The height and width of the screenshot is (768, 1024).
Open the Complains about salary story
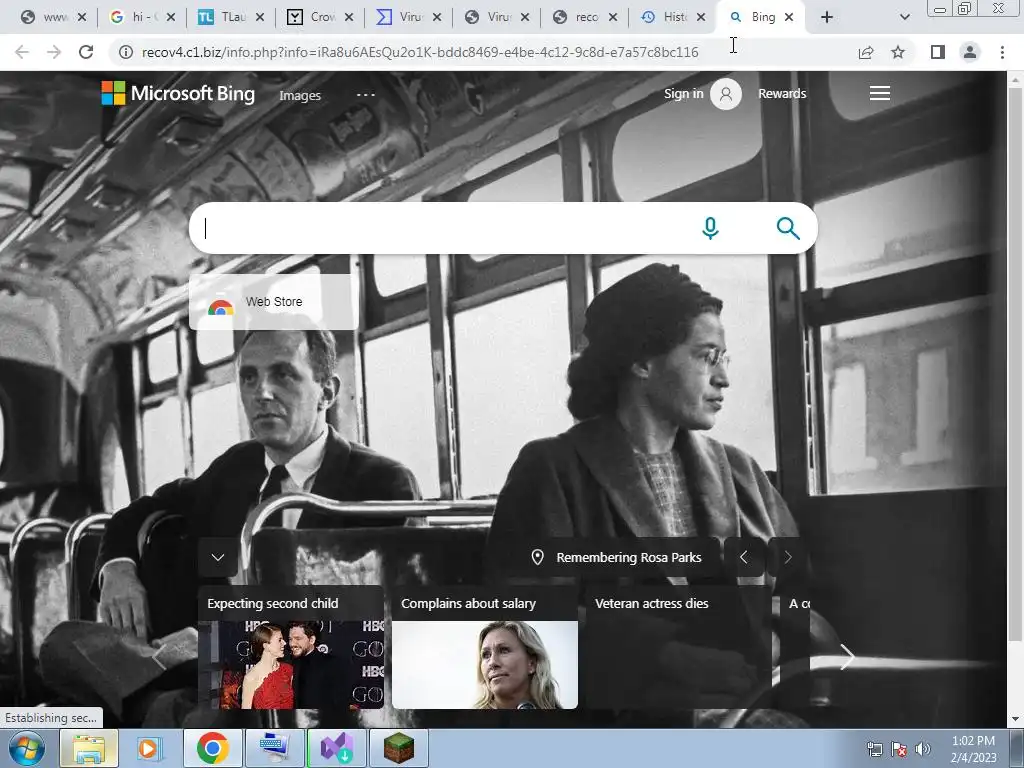(485, 647)
